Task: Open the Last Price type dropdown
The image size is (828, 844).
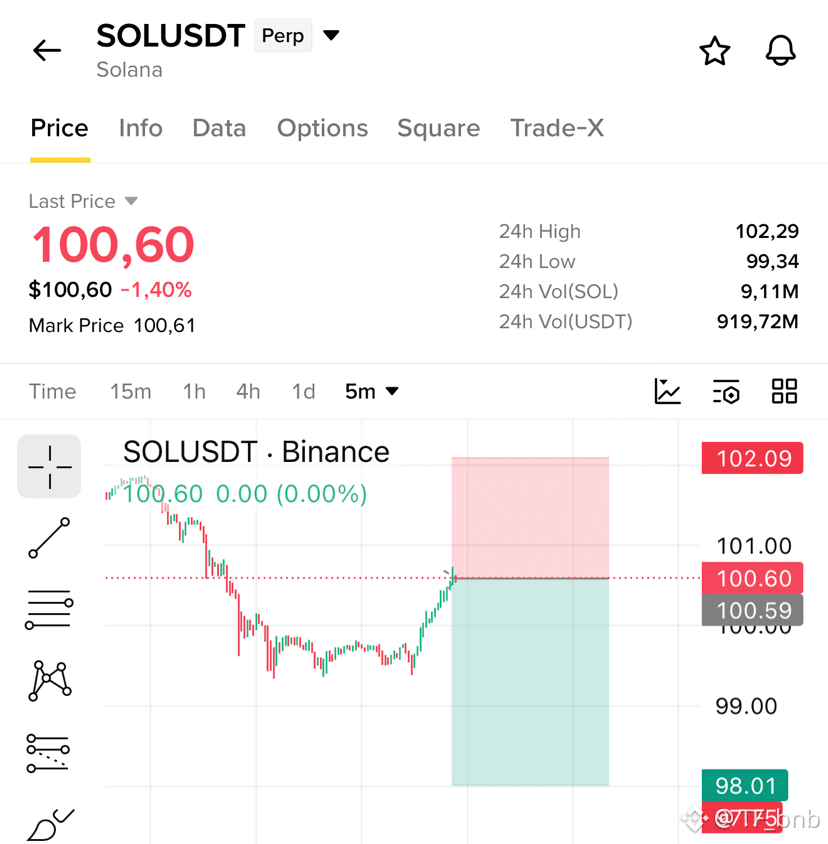Action: pos(131,201)
